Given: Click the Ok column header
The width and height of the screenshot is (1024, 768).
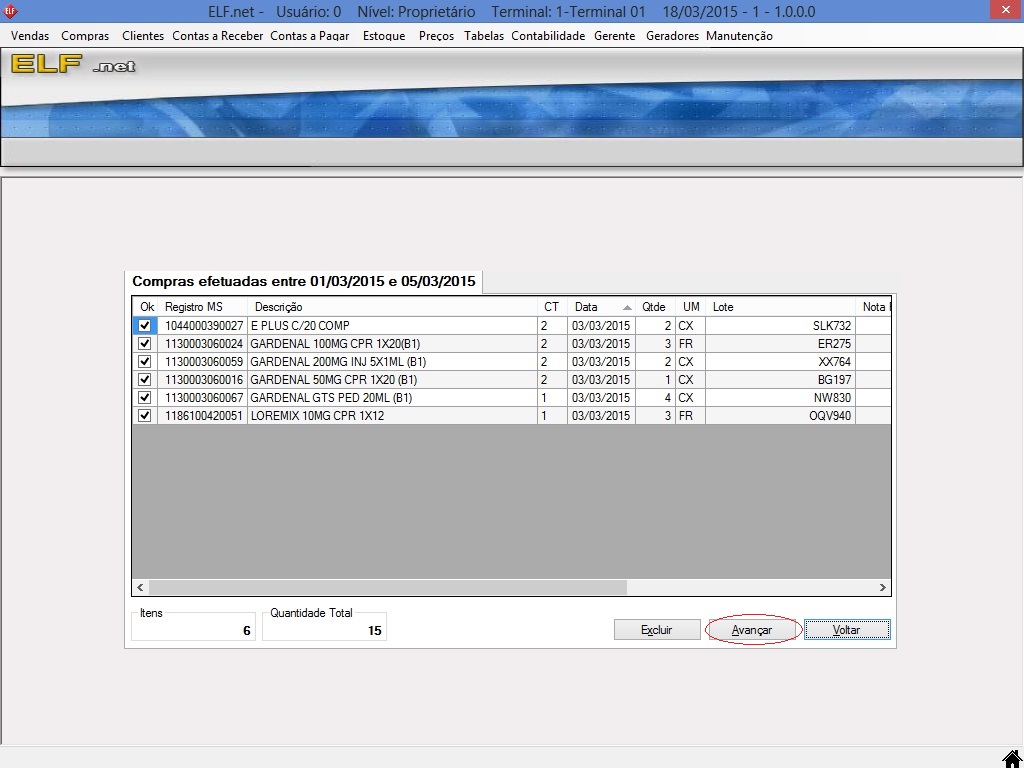Looking at the screenshot, I should pyautogui.click(x=146, y=307).
